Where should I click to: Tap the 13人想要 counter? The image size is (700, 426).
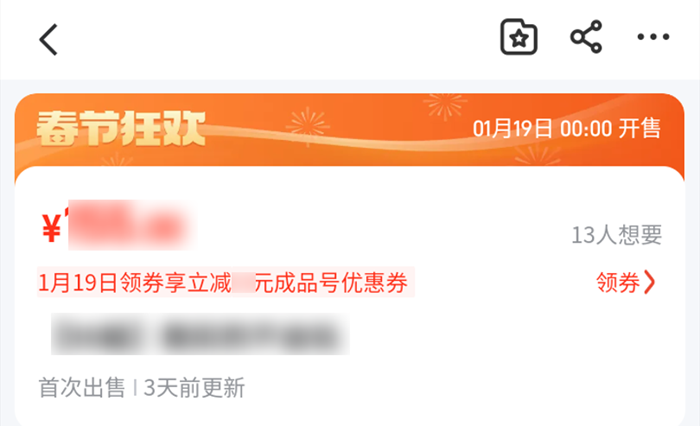[617, 234]
